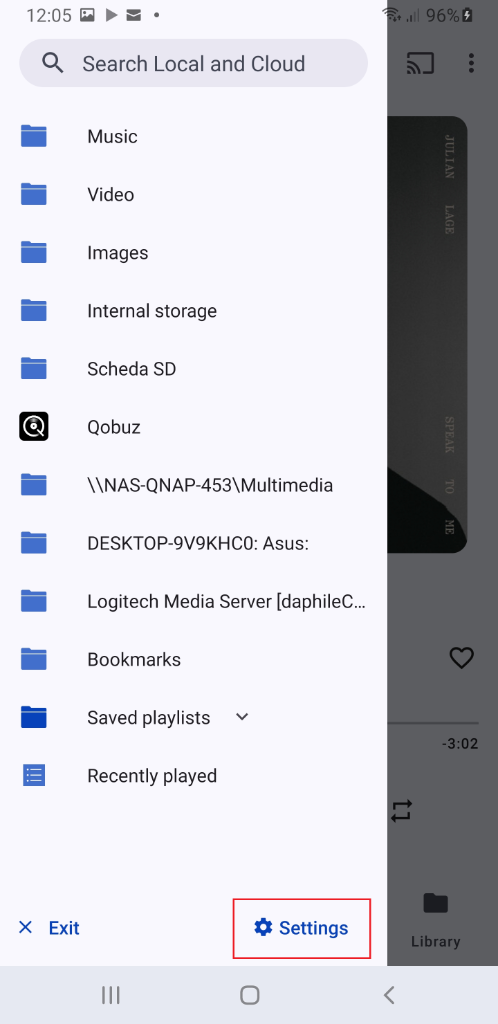498x1024 pixels.
Task: Tap the Exit button
Action: (x=49, y=927)
